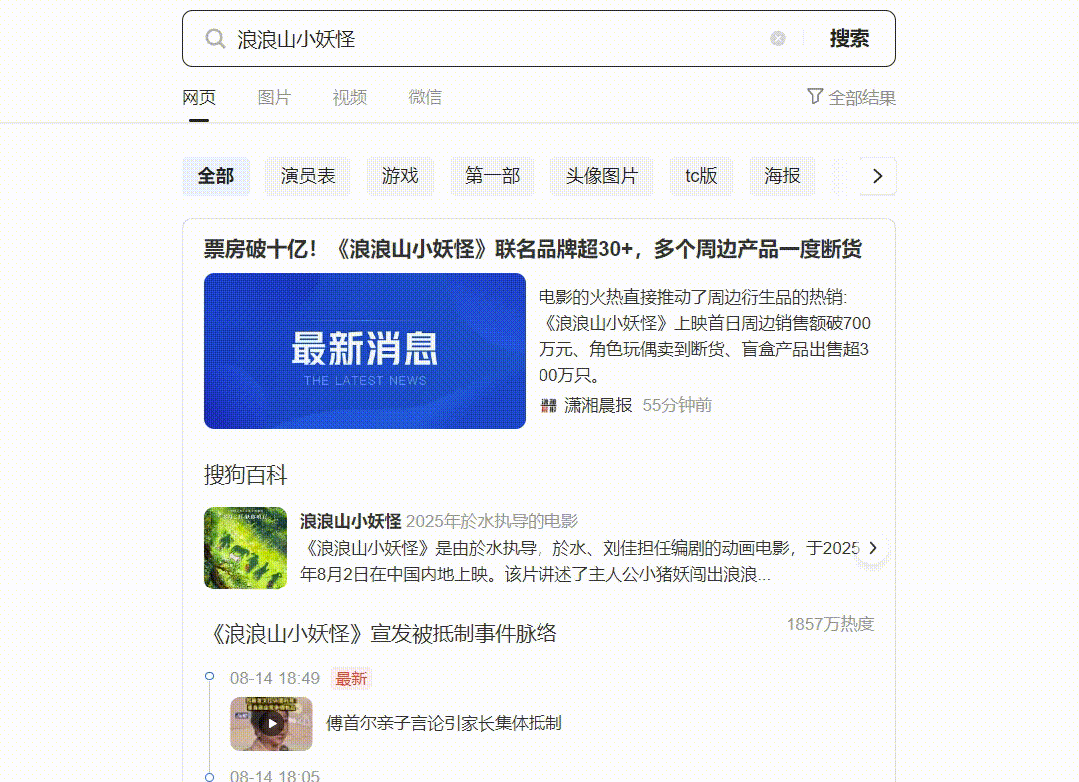Play the 傅首尔 video thumbnail
1079x782 pixels.
coord(271,723)
